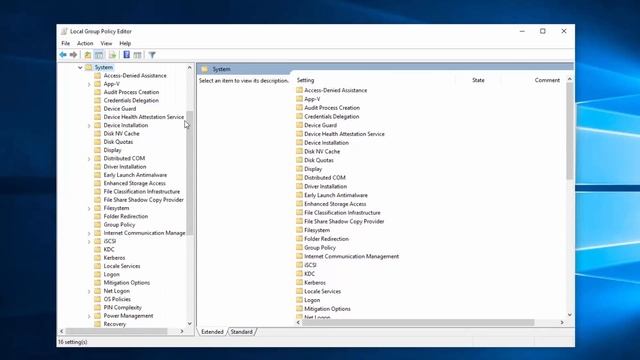Click the System folder icon in header bar

pyautogui.click(x=205, y=69)
